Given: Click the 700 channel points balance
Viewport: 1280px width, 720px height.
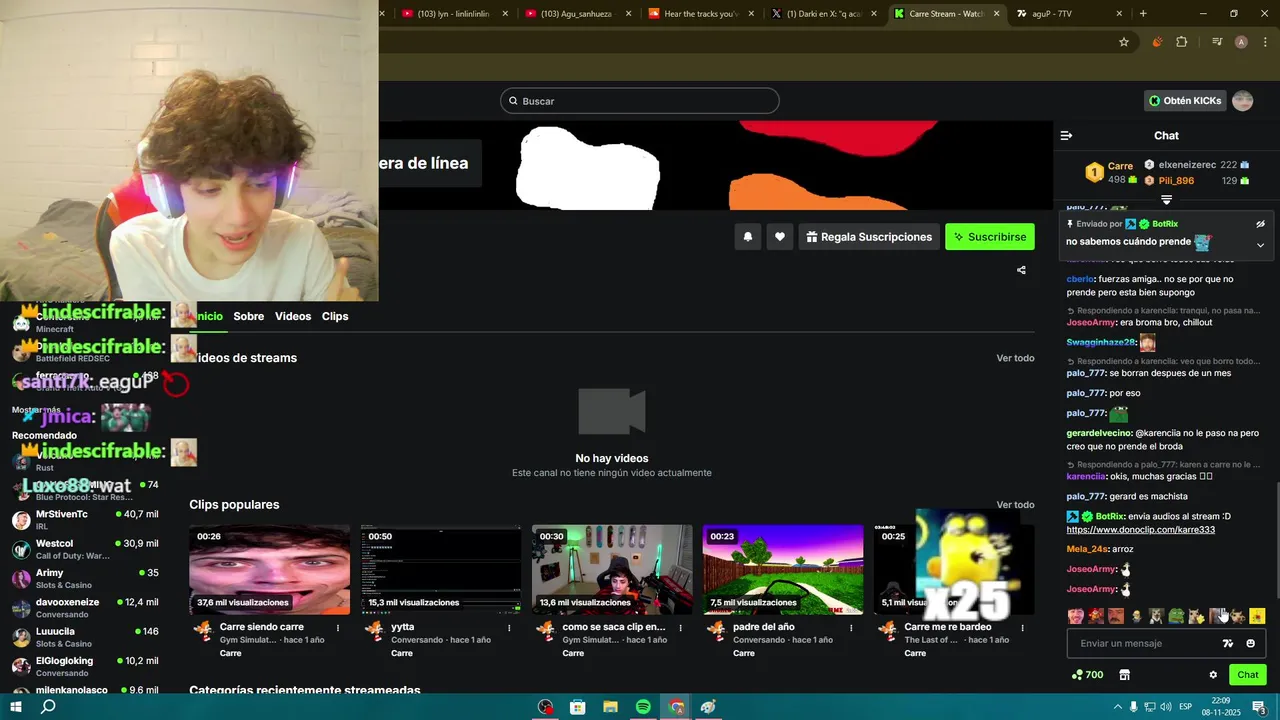Looking at the screenshot, I should [1087, 675].
